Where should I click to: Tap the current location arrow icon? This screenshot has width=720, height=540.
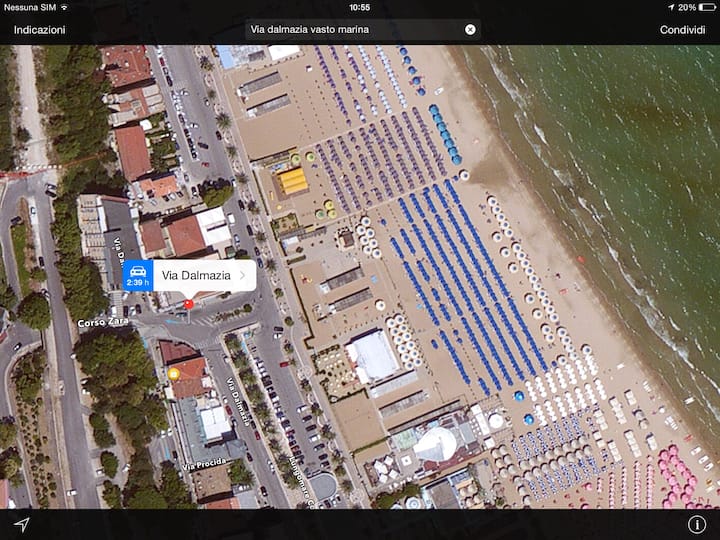pyautogui.click(x=21, y=524)
